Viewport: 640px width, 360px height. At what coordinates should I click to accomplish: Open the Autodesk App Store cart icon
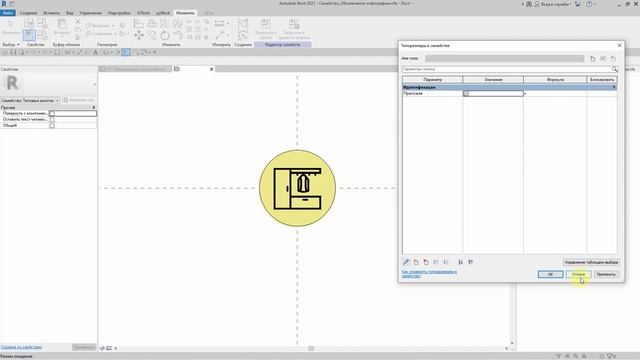(578, 4)
